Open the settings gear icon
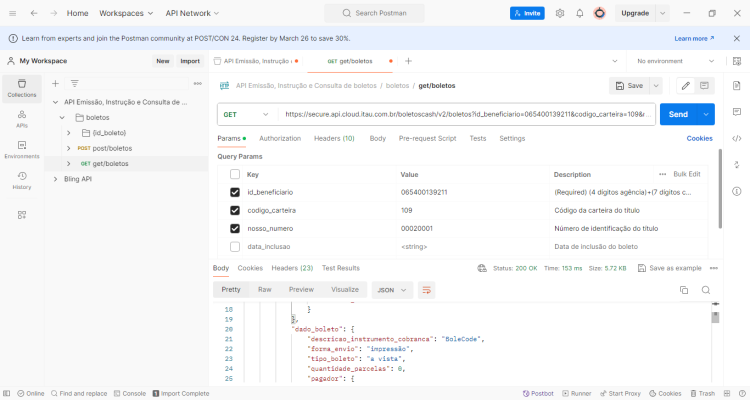Viewport: 750px width, 400px height. pos(560,13)
